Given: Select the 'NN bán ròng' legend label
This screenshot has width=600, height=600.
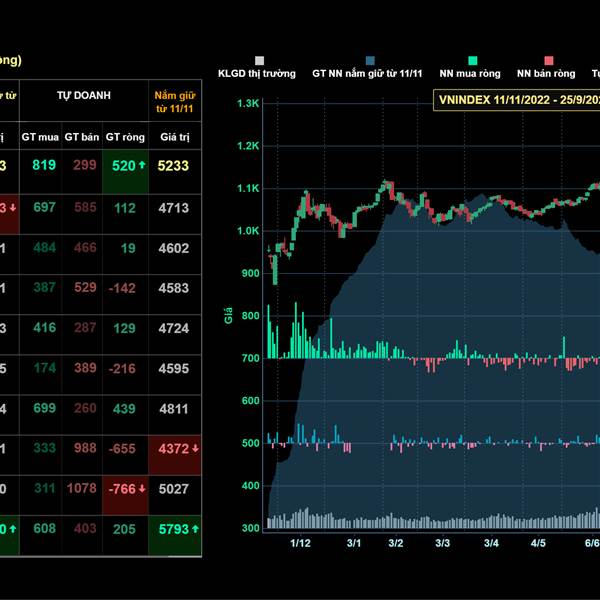Looking at the screenshot, I should click(x=546, y=73).
